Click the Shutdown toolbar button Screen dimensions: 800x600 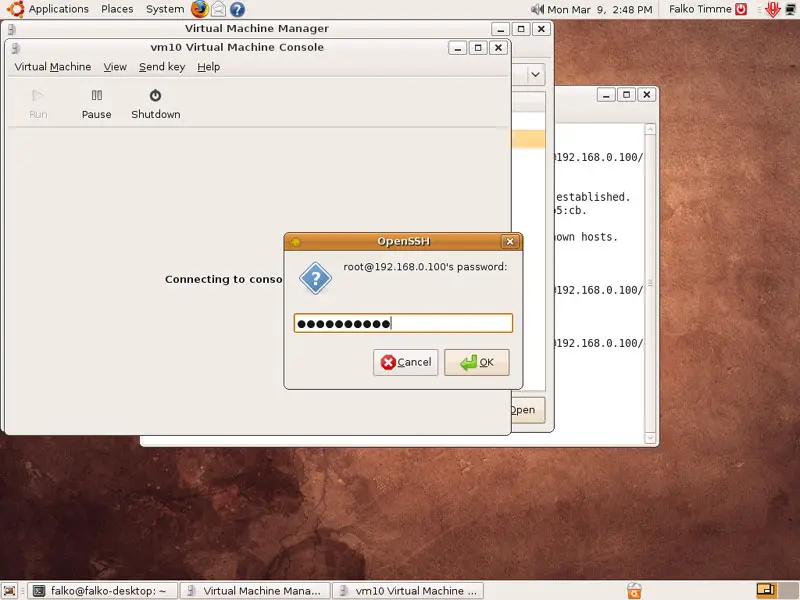(x=156, y=104)
